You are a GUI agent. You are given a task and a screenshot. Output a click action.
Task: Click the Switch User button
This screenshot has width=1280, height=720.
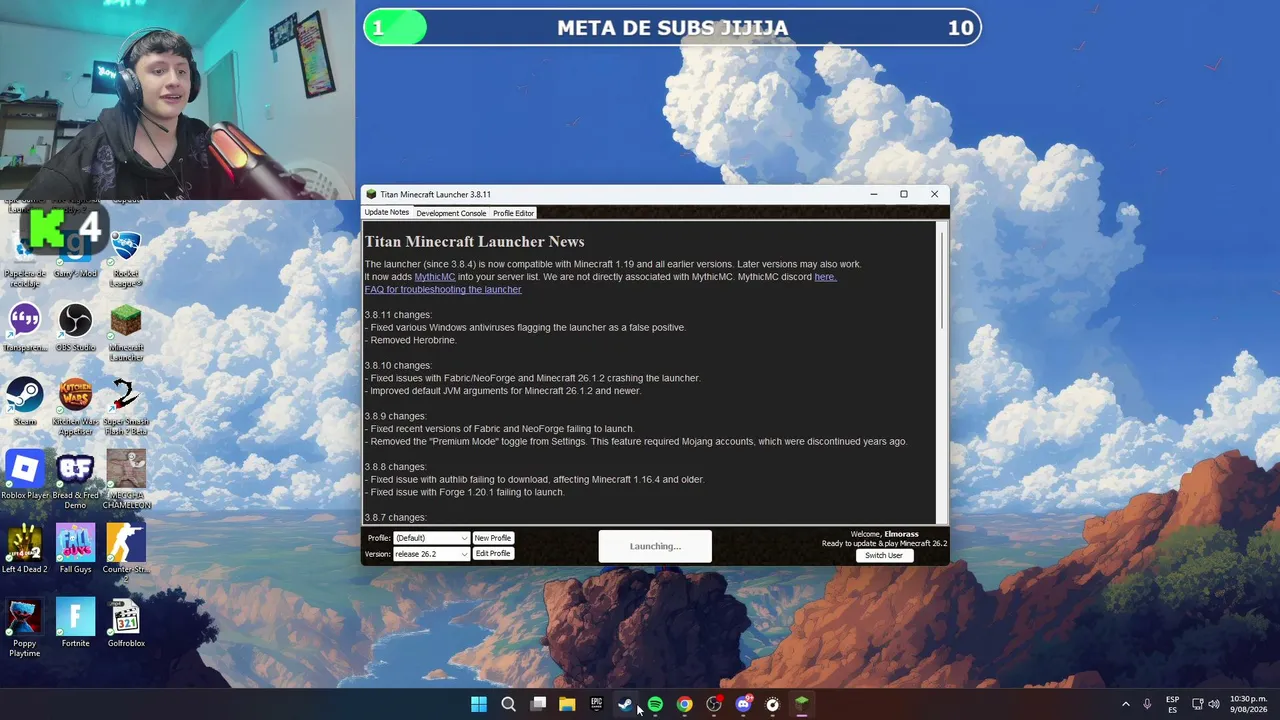884,555
